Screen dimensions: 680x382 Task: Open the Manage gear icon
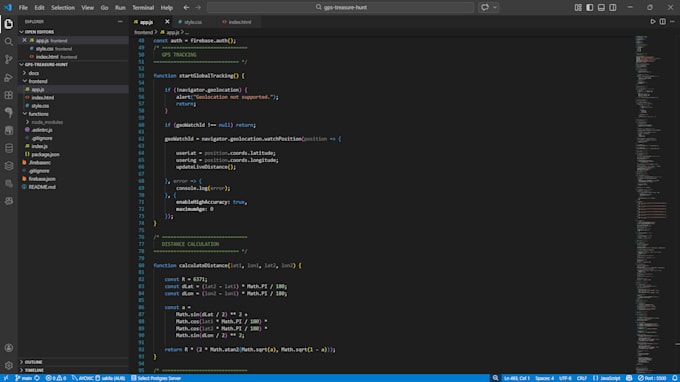point(9,366)
